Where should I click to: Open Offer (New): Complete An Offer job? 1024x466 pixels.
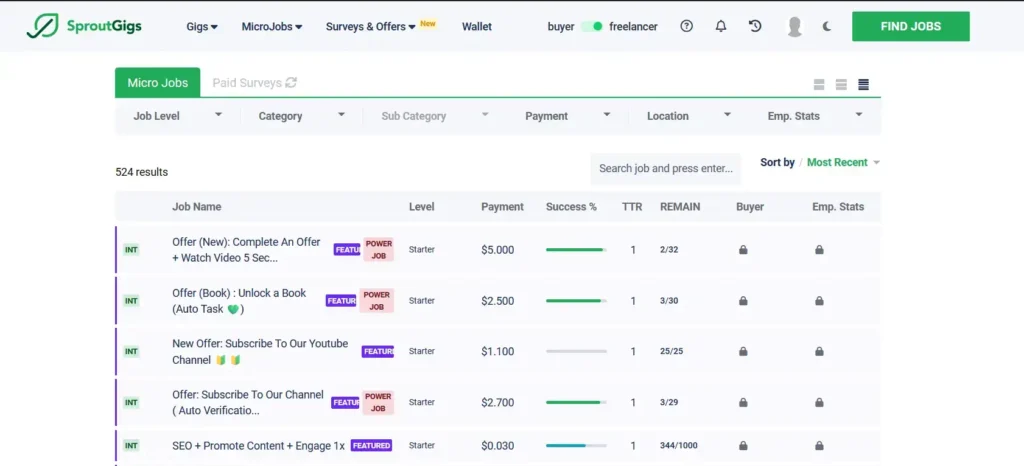click(x=246, y=249)
